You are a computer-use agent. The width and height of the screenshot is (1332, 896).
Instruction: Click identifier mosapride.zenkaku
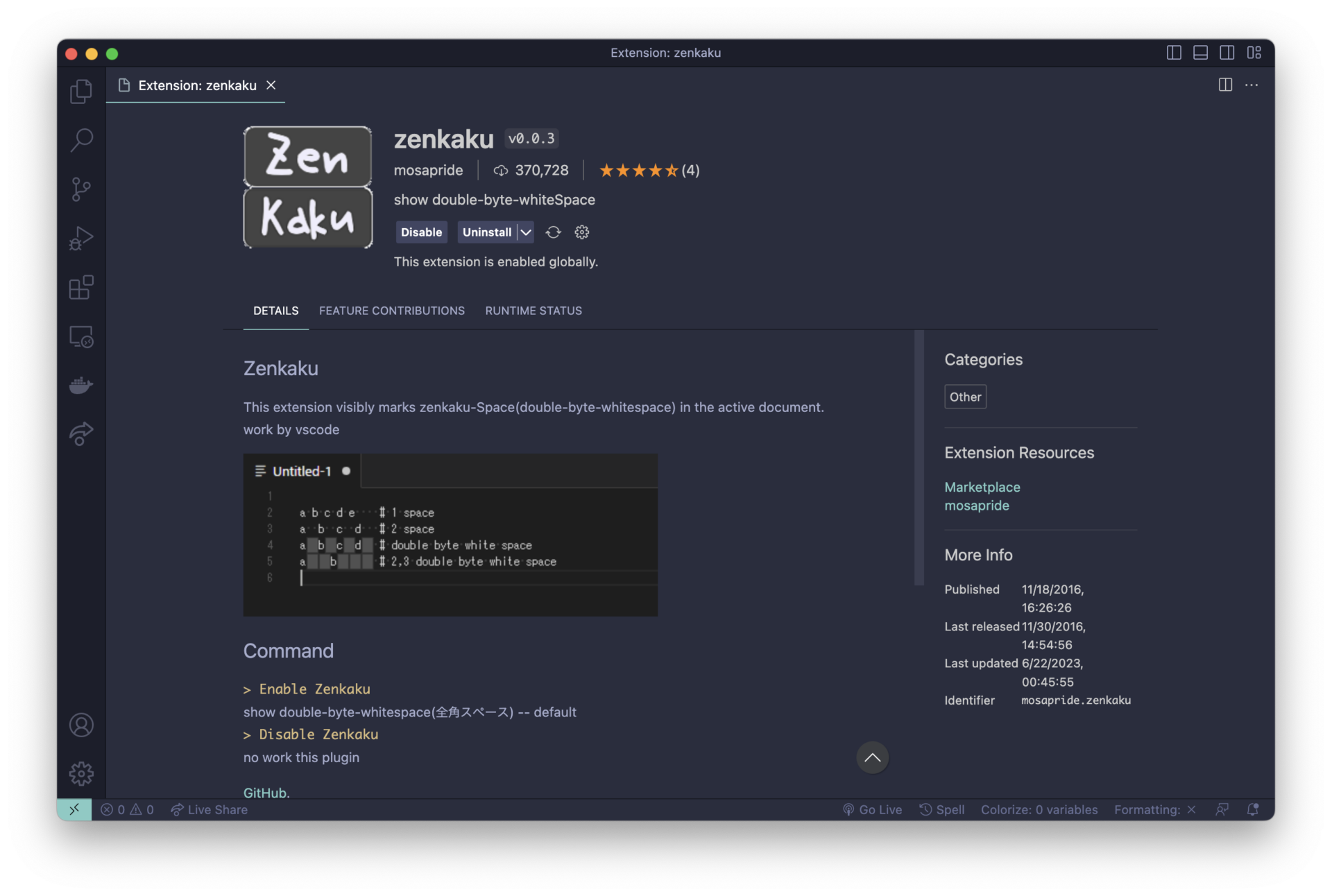(1075, 700)
